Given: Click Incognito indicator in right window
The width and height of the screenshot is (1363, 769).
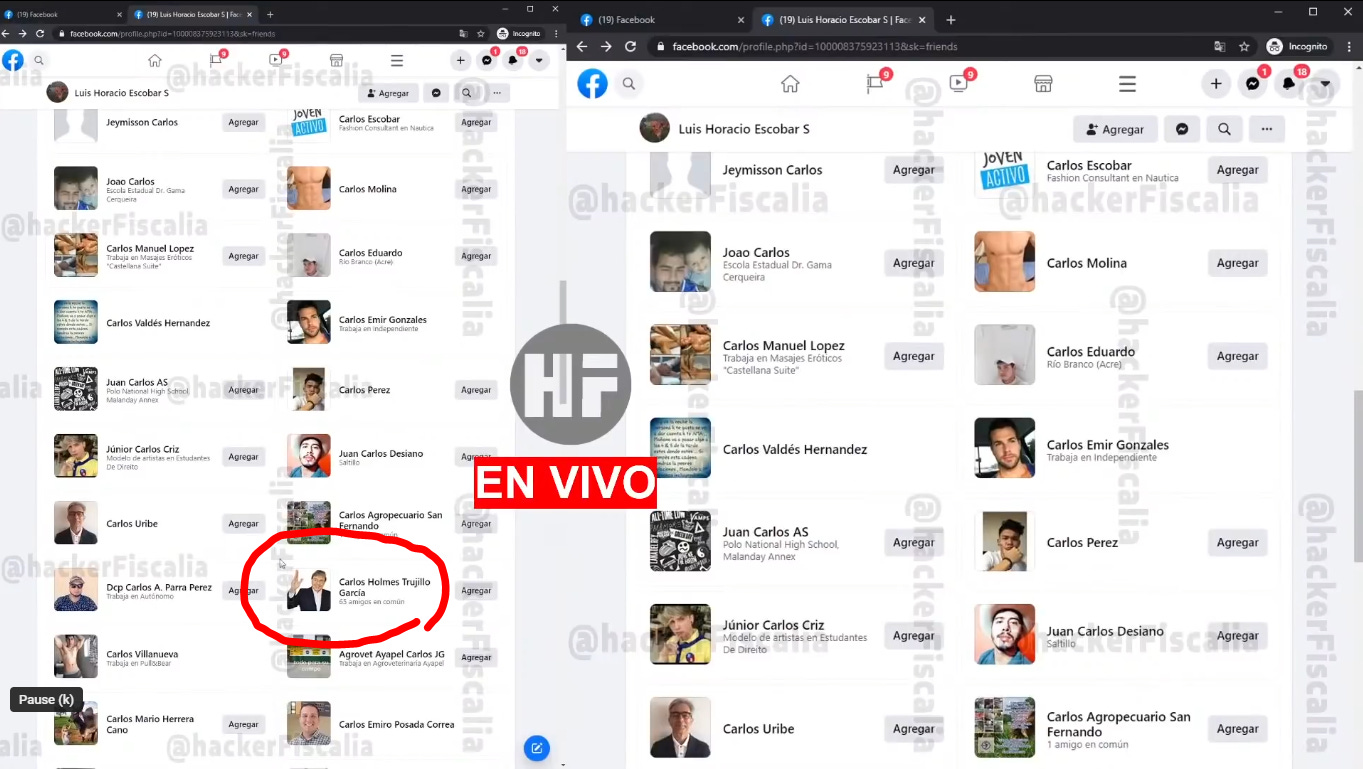Looking at the screenshot, I should (x=1297, y=46).
